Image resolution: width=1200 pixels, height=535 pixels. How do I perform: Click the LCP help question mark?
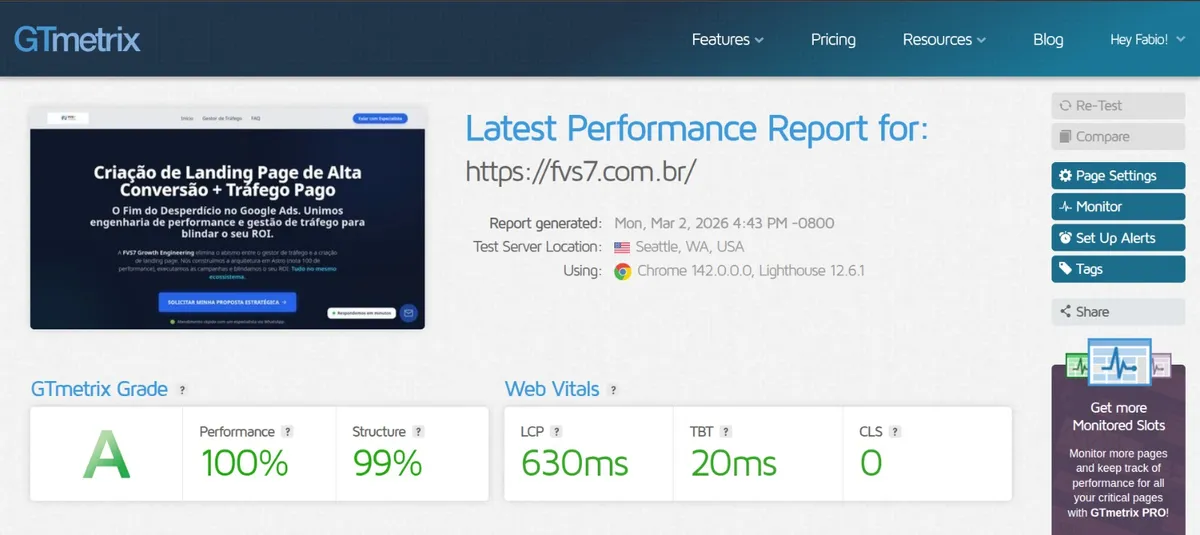click(556, 432)
